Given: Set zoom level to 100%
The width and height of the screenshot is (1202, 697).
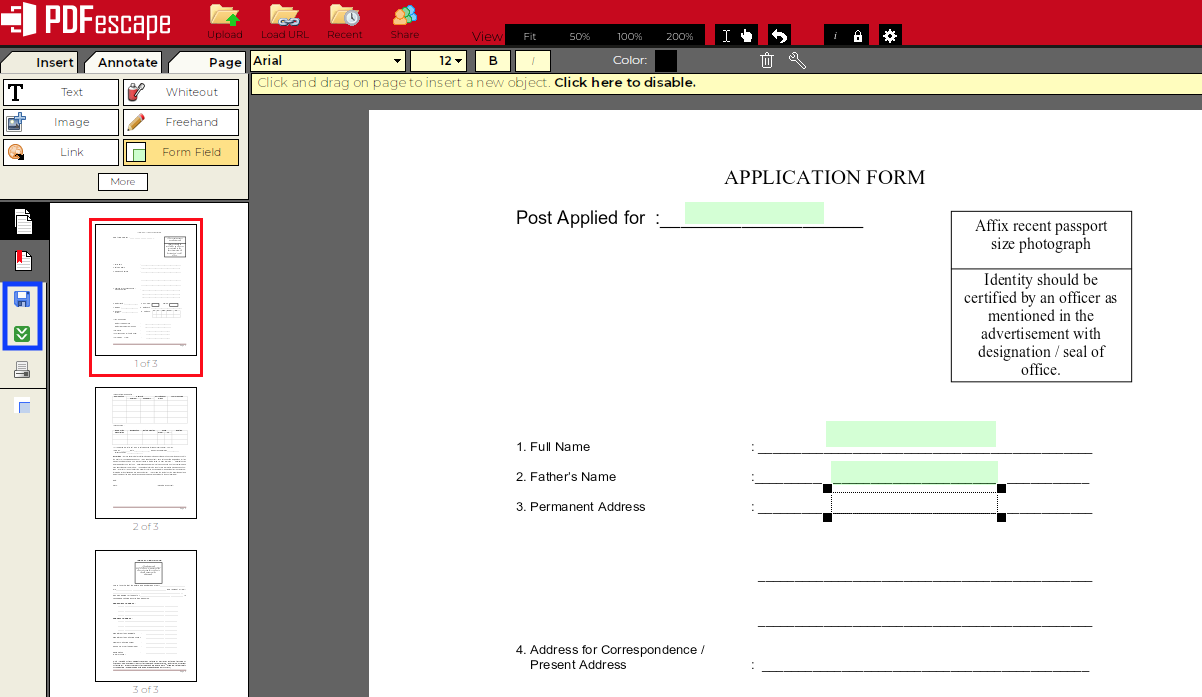Looking at the screenshot, I should pyautogui.click(x=630, y=34).
